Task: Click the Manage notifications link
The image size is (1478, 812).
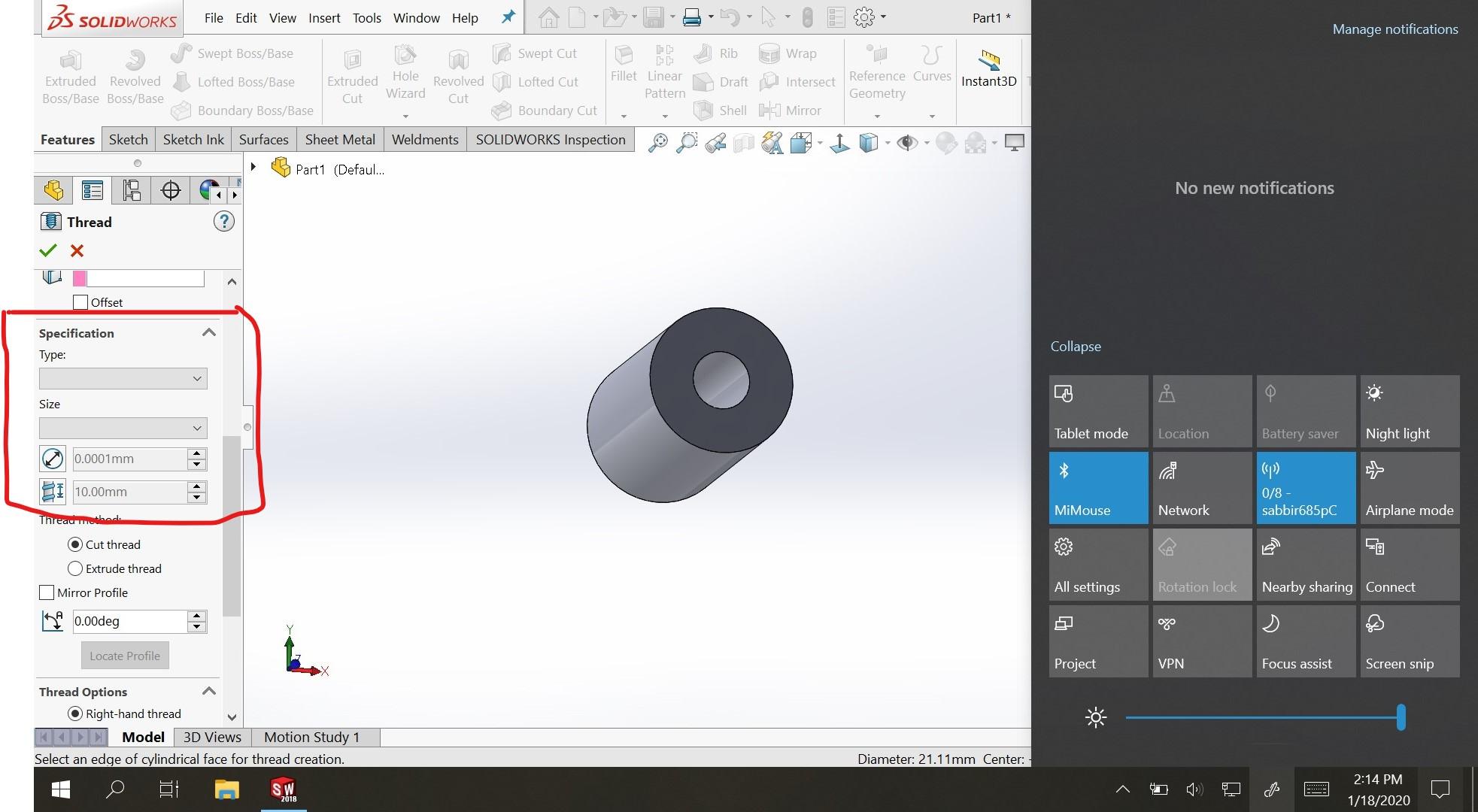Action: (1395, 29)
